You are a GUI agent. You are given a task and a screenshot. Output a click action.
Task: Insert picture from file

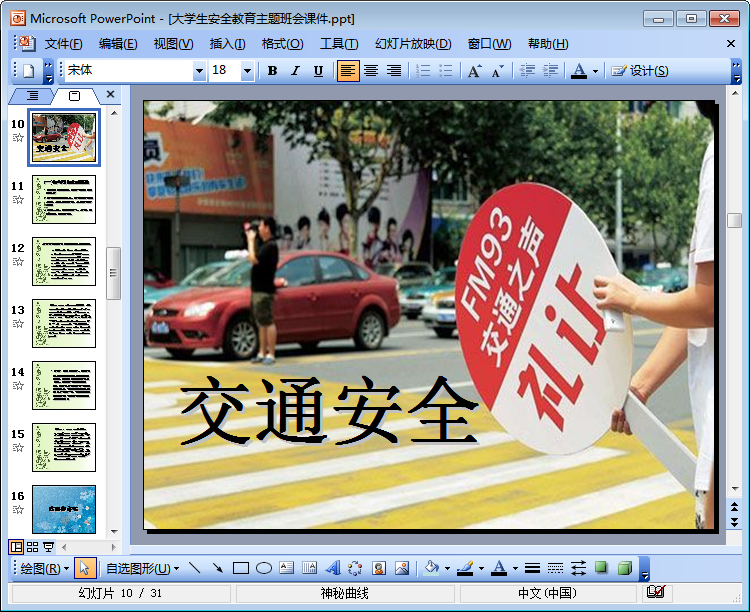coord(402,568)
